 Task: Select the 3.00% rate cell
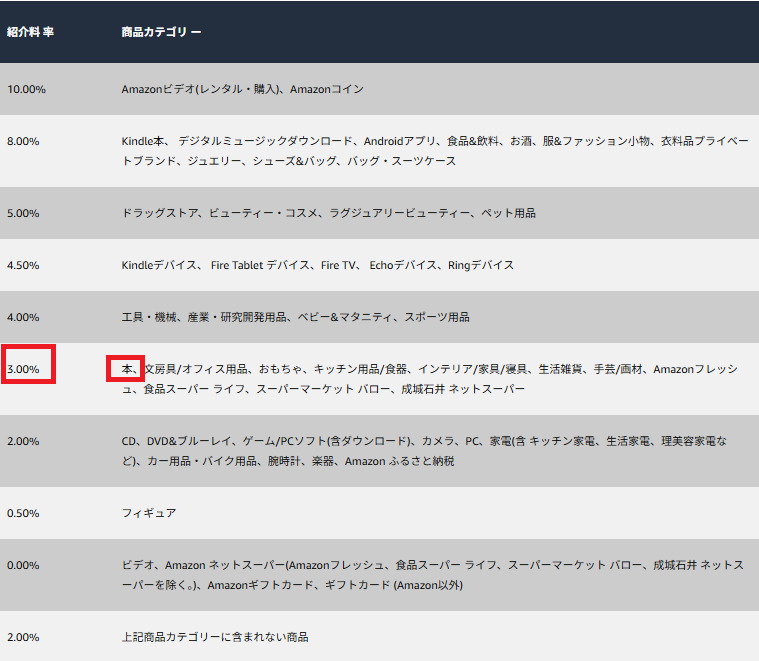23,369
